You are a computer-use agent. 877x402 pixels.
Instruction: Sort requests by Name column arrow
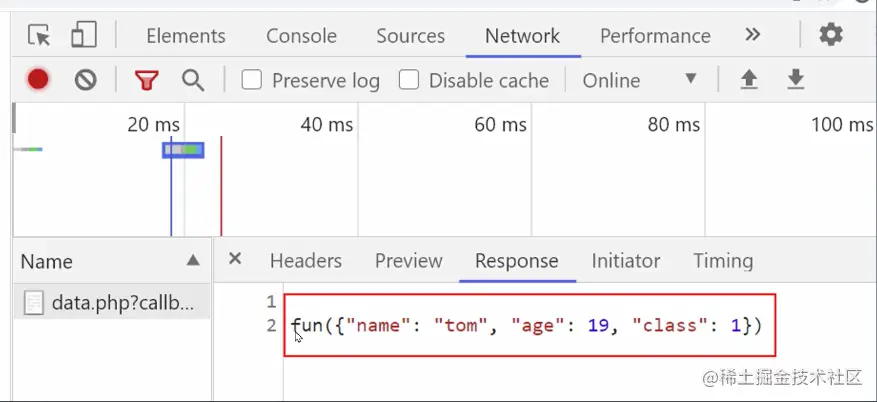tap(193, 261)
